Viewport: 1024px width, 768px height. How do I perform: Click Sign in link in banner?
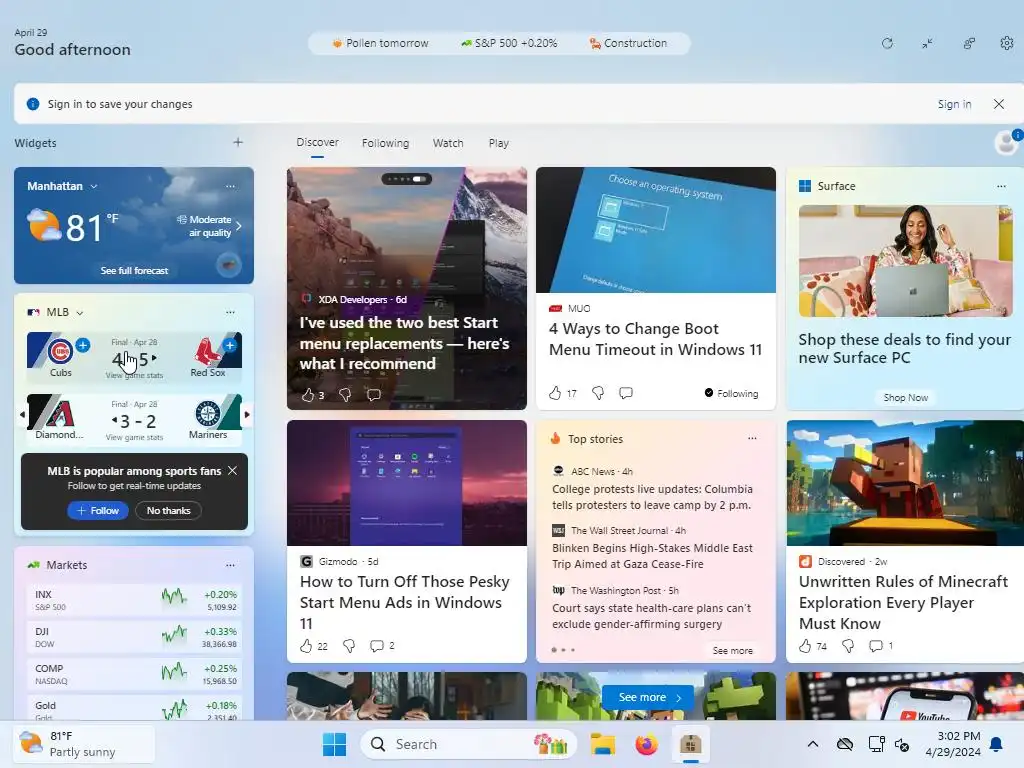coord(954,104)
